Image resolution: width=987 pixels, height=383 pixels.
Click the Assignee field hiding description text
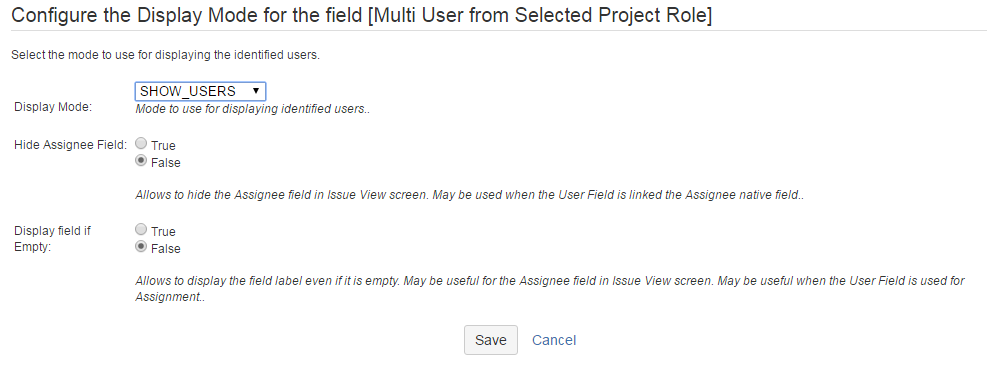470,195
